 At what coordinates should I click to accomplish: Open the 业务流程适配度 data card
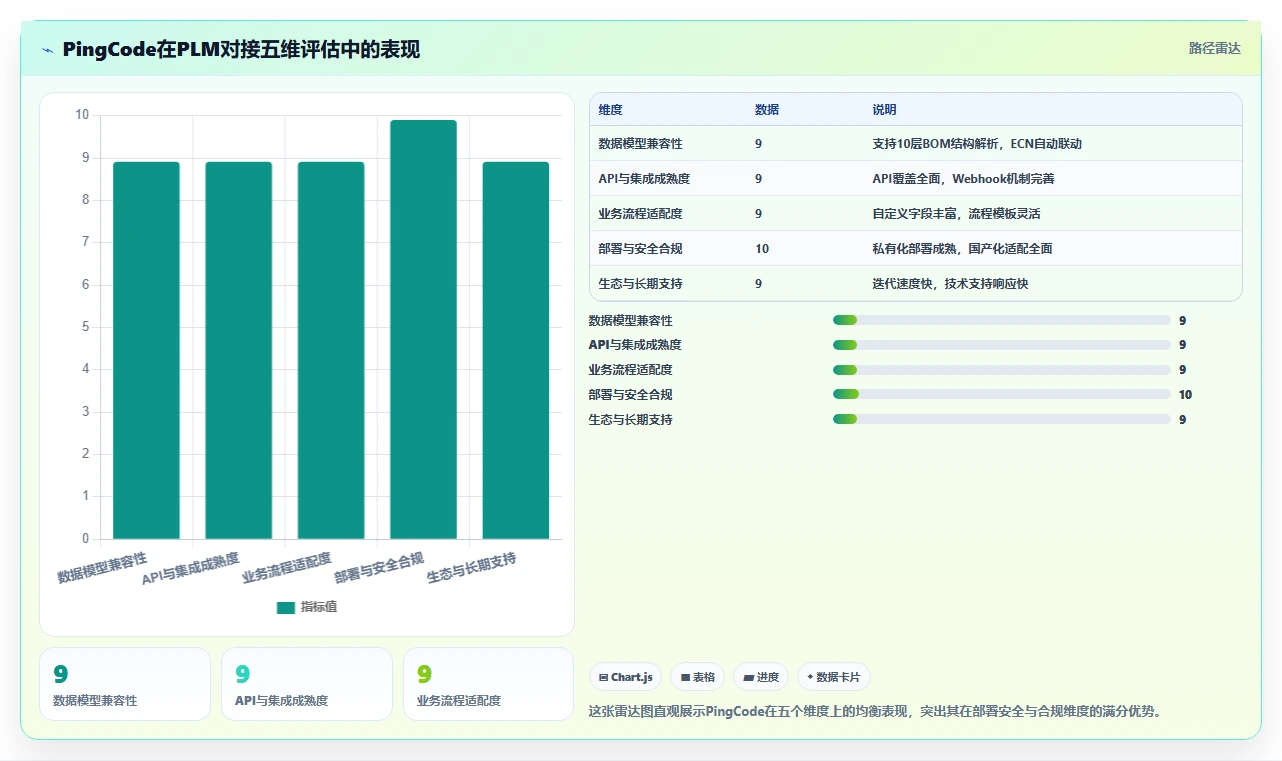pos(489,684)
